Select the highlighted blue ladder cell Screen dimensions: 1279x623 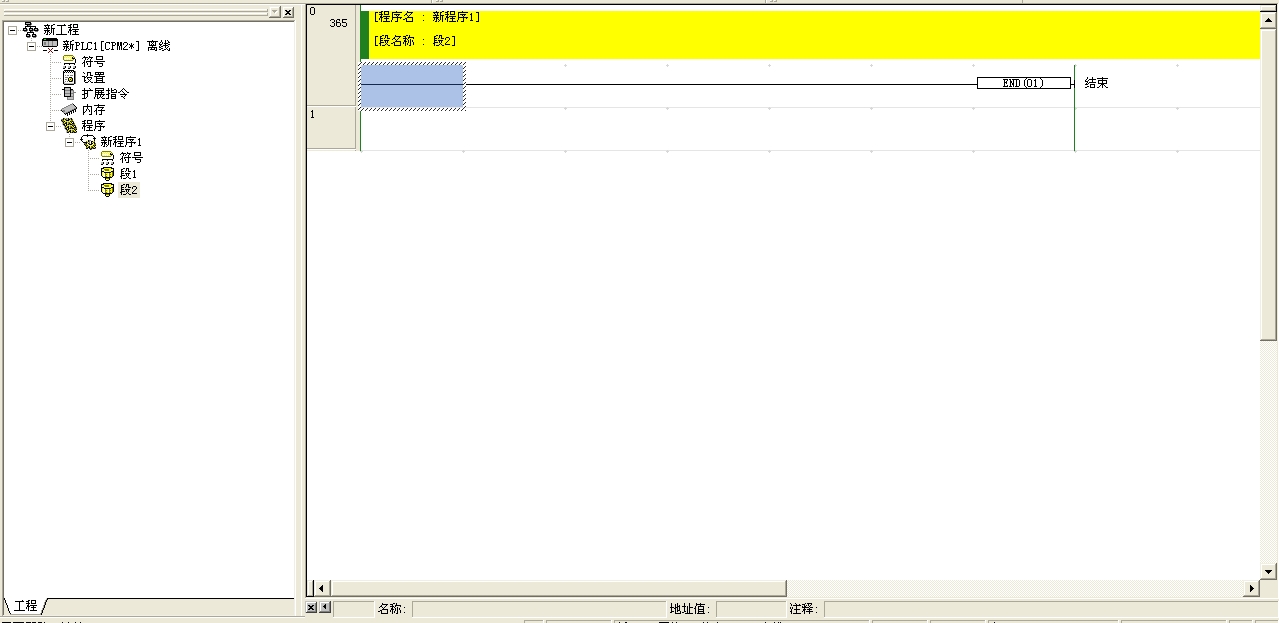[x=412, y=85]
